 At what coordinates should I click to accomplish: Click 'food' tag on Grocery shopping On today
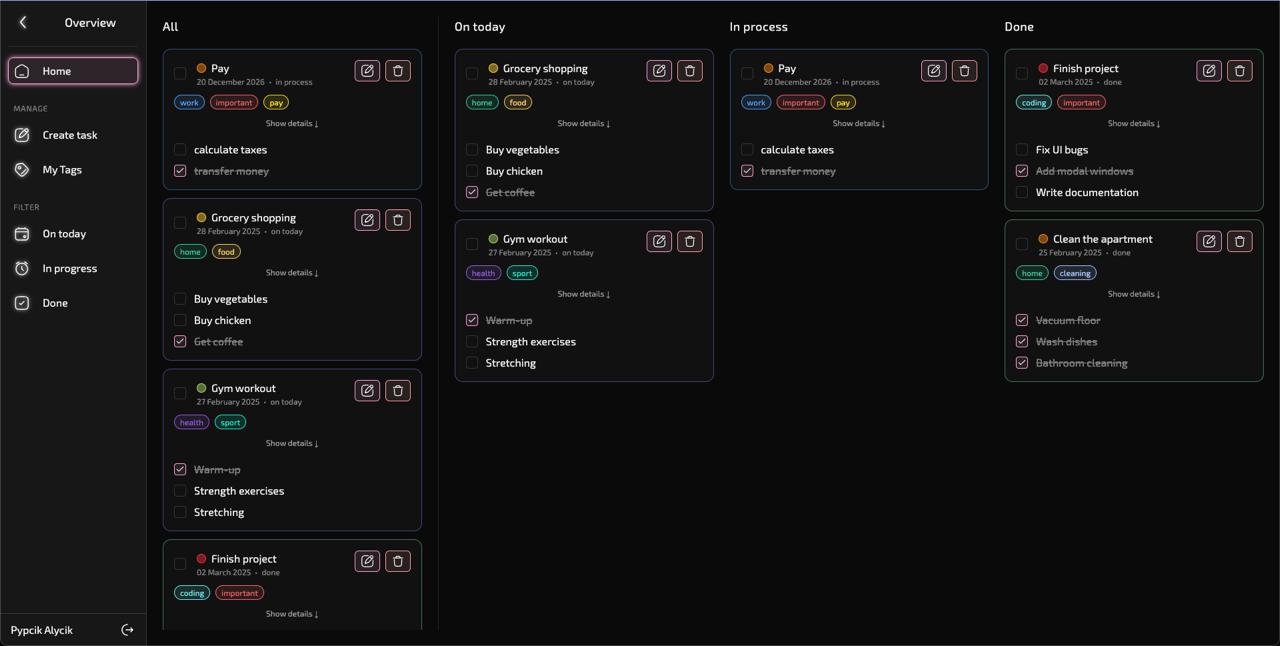coord(518,102)
